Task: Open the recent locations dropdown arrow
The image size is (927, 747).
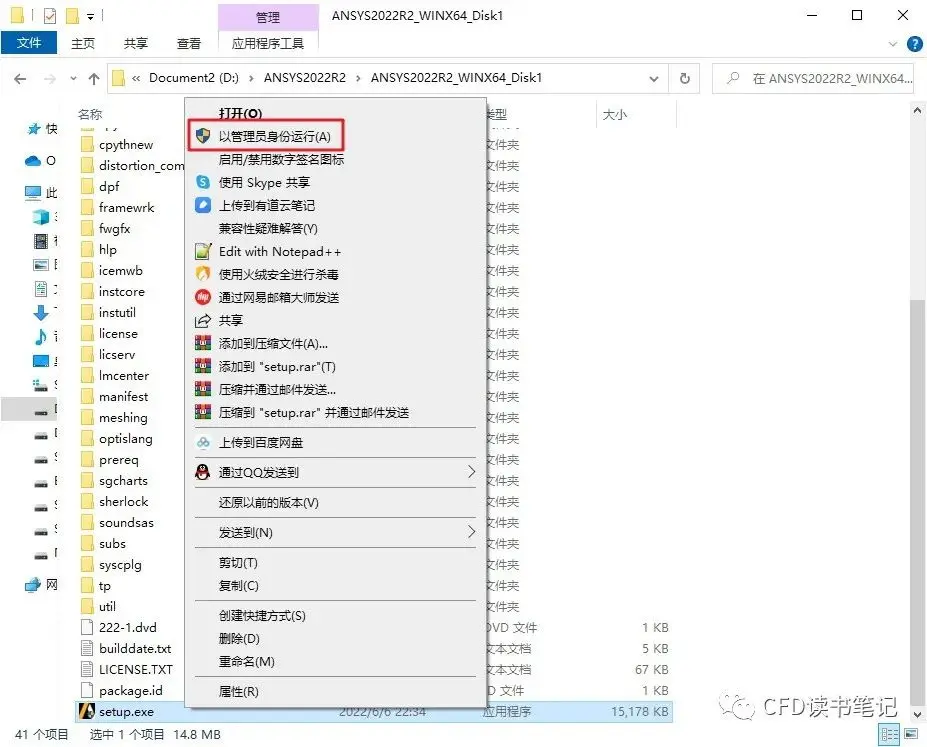Action: pyautogui.click(x=73, y=78)
